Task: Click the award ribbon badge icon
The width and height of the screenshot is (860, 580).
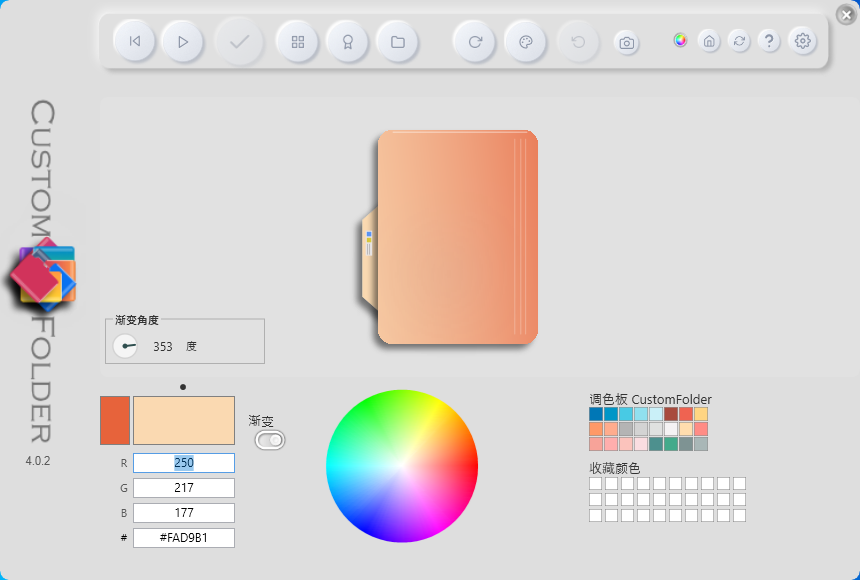Action: [347, 42]
